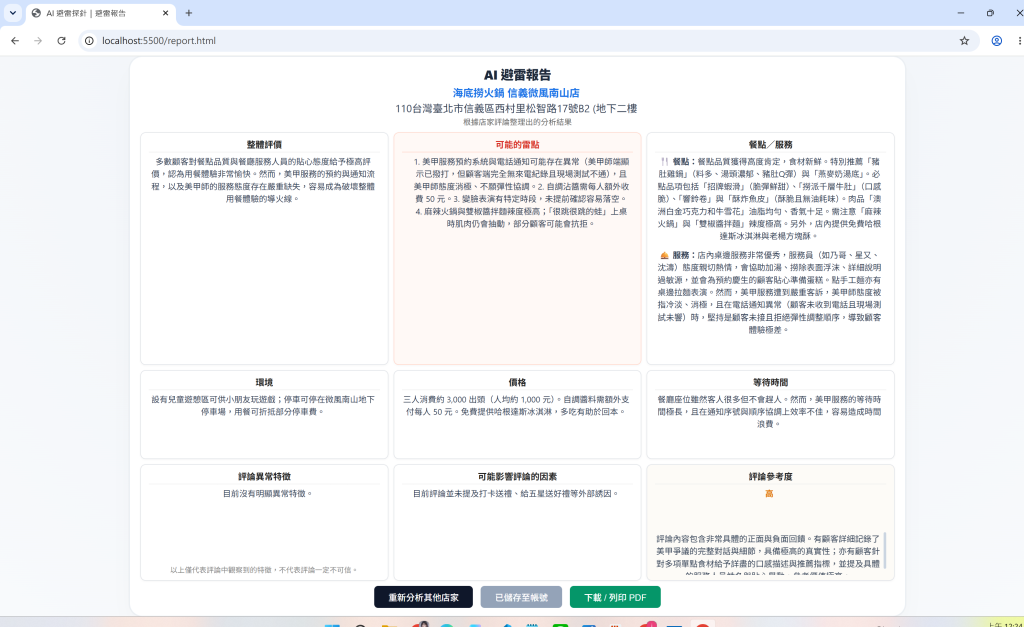
Task: Click the 等待時間 card heading
Action: 771,382
